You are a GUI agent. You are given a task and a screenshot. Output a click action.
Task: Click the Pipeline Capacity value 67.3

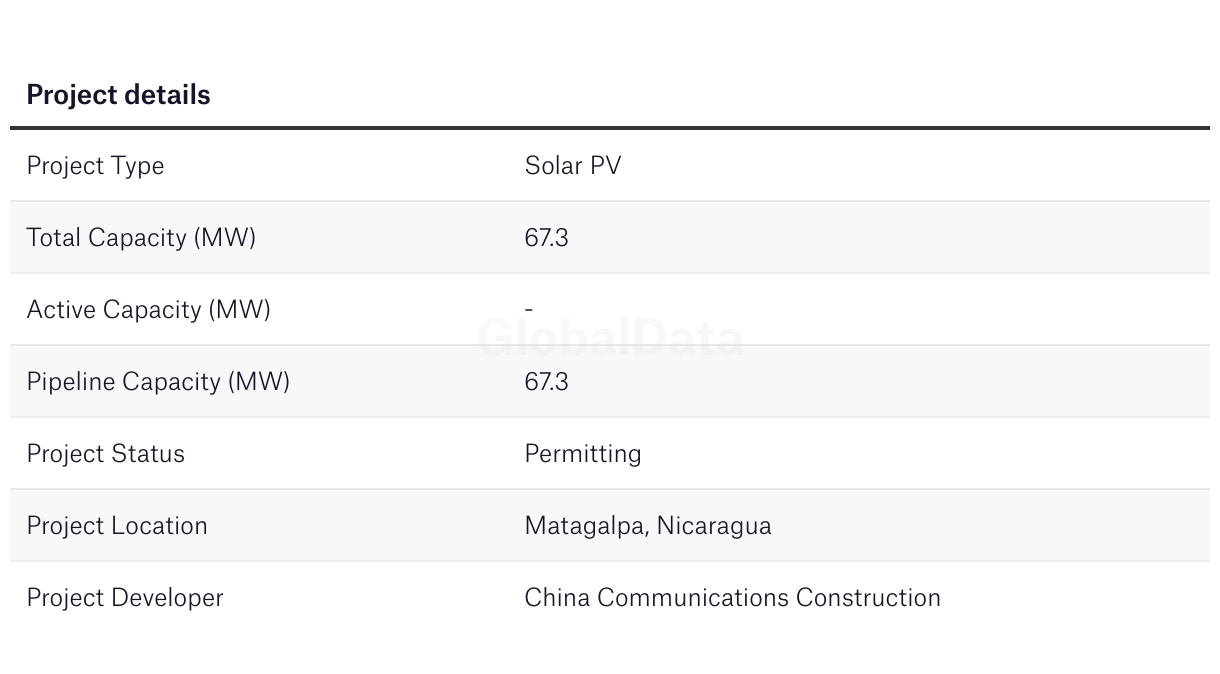(546, 382)
